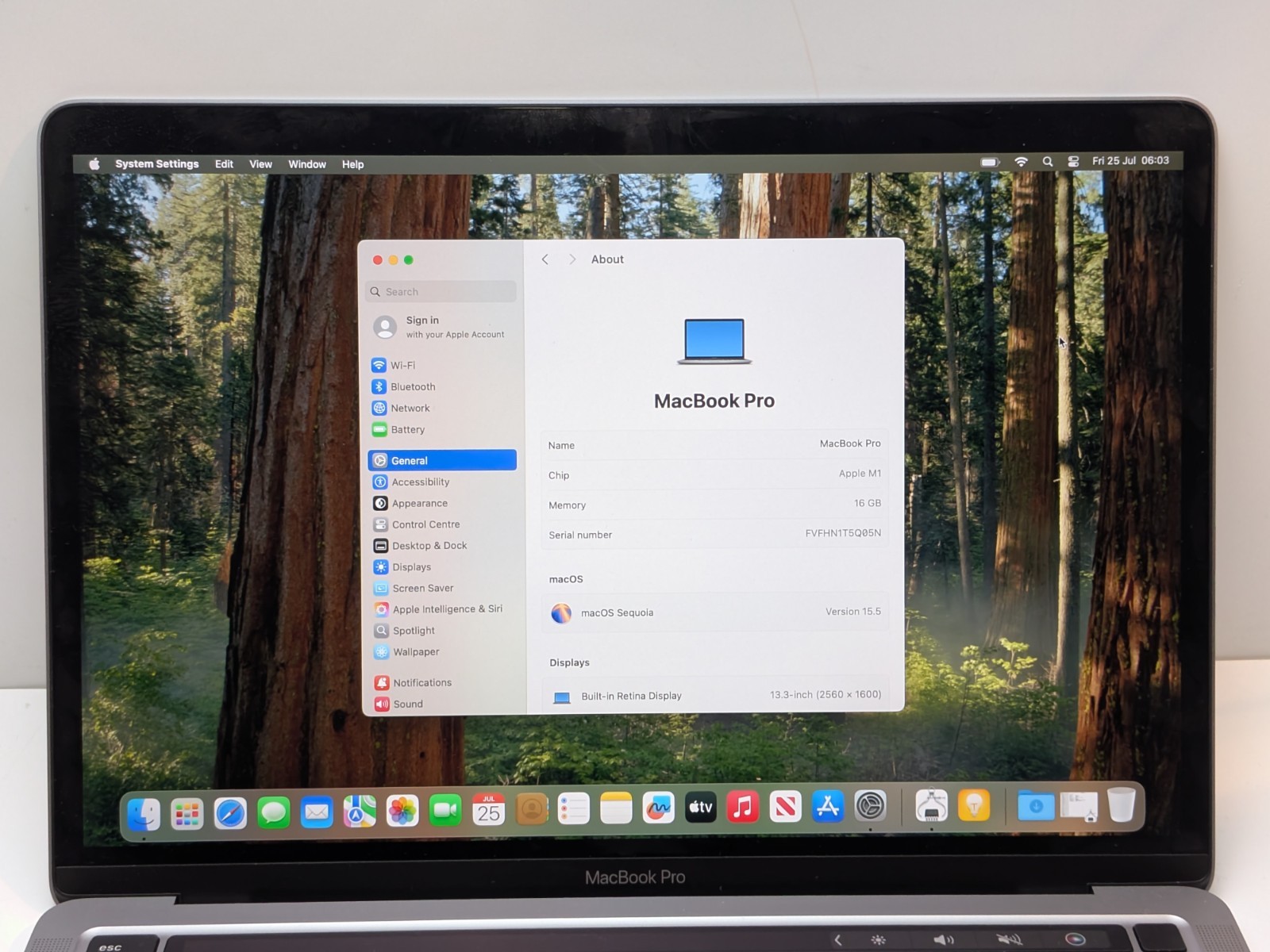The width and height of the screenshot is (1270, 952).
Task: Click the Name value MacBook Pro
Action: [850, 443]
